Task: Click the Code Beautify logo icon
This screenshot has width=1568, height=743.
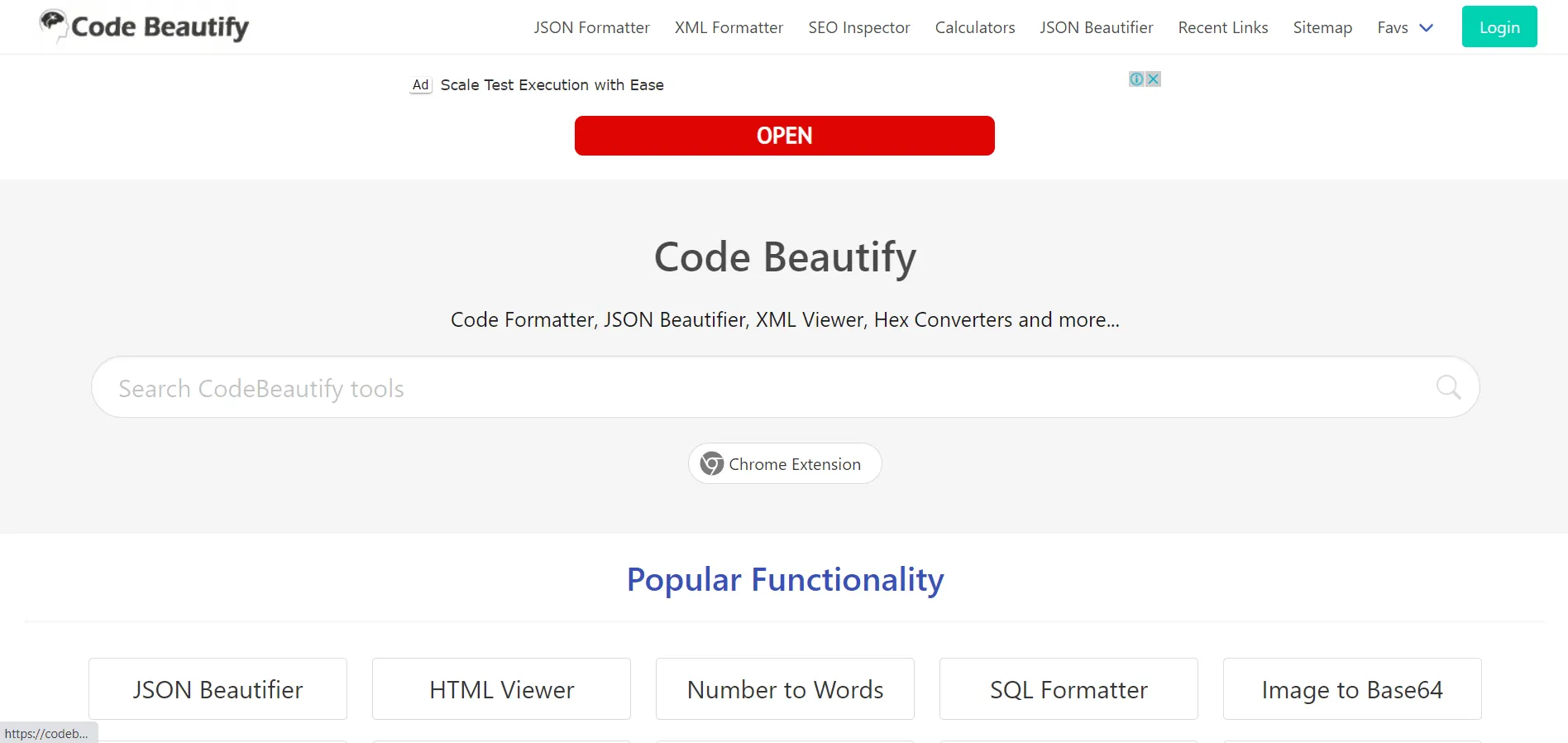Action: click(54, 25)
